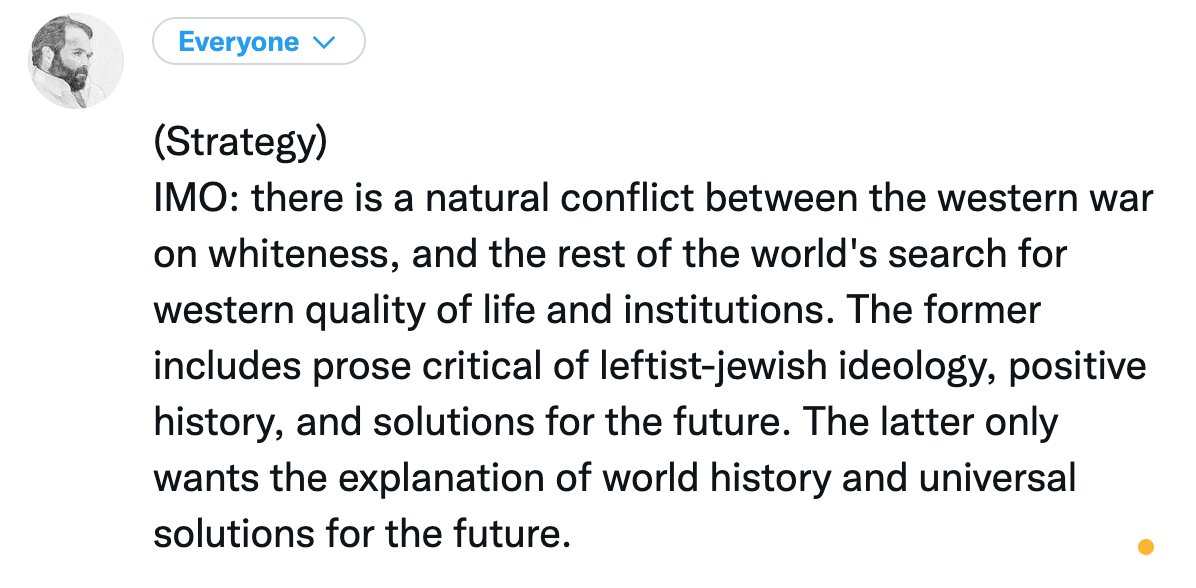Click the word "Everyone" in the audience pill

tap(238, 42)
